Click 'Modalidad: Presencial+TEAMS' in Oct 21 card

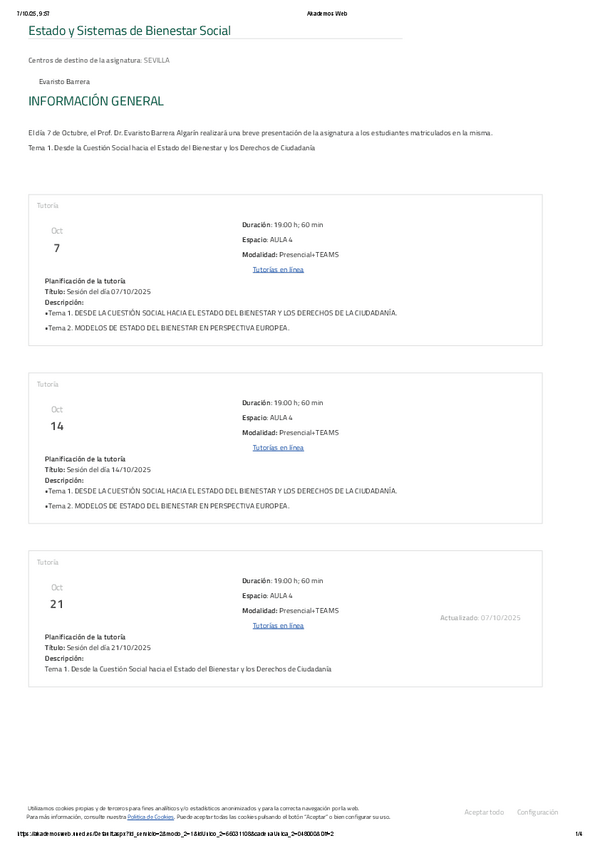click(290, 610)
